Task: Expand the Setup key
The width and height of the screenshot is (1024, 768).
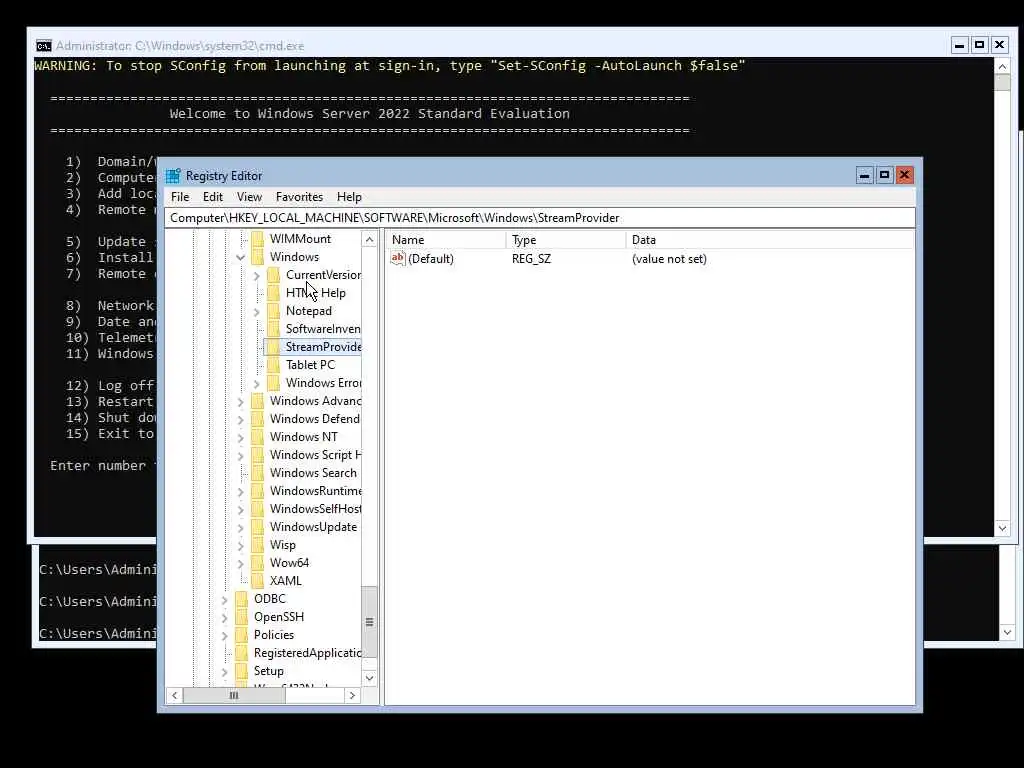Action: point(225,671)
